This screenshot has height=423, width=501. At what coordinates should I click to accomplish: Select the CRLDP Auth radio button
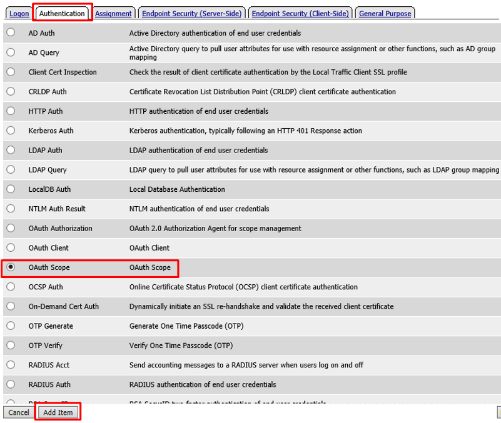pyautogui.click(x=11, y=91)
